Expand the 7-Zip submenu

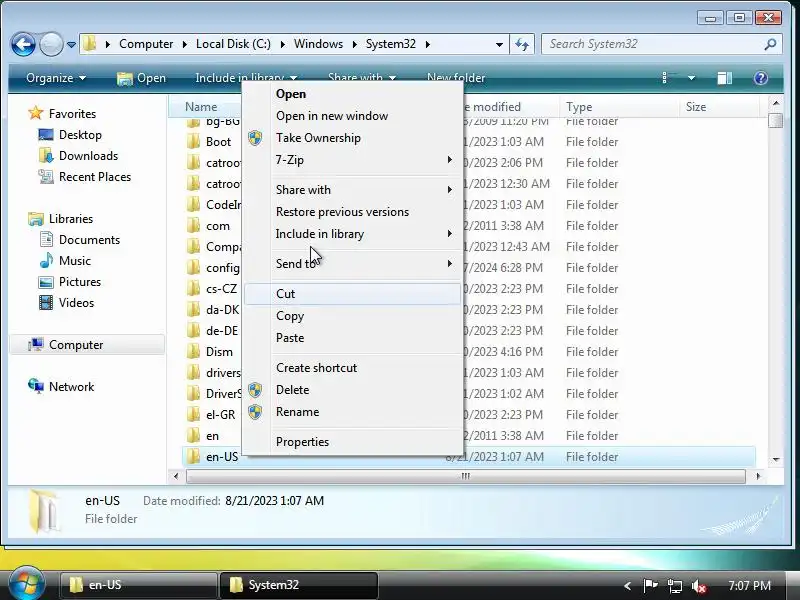click(x=352, y=160)
